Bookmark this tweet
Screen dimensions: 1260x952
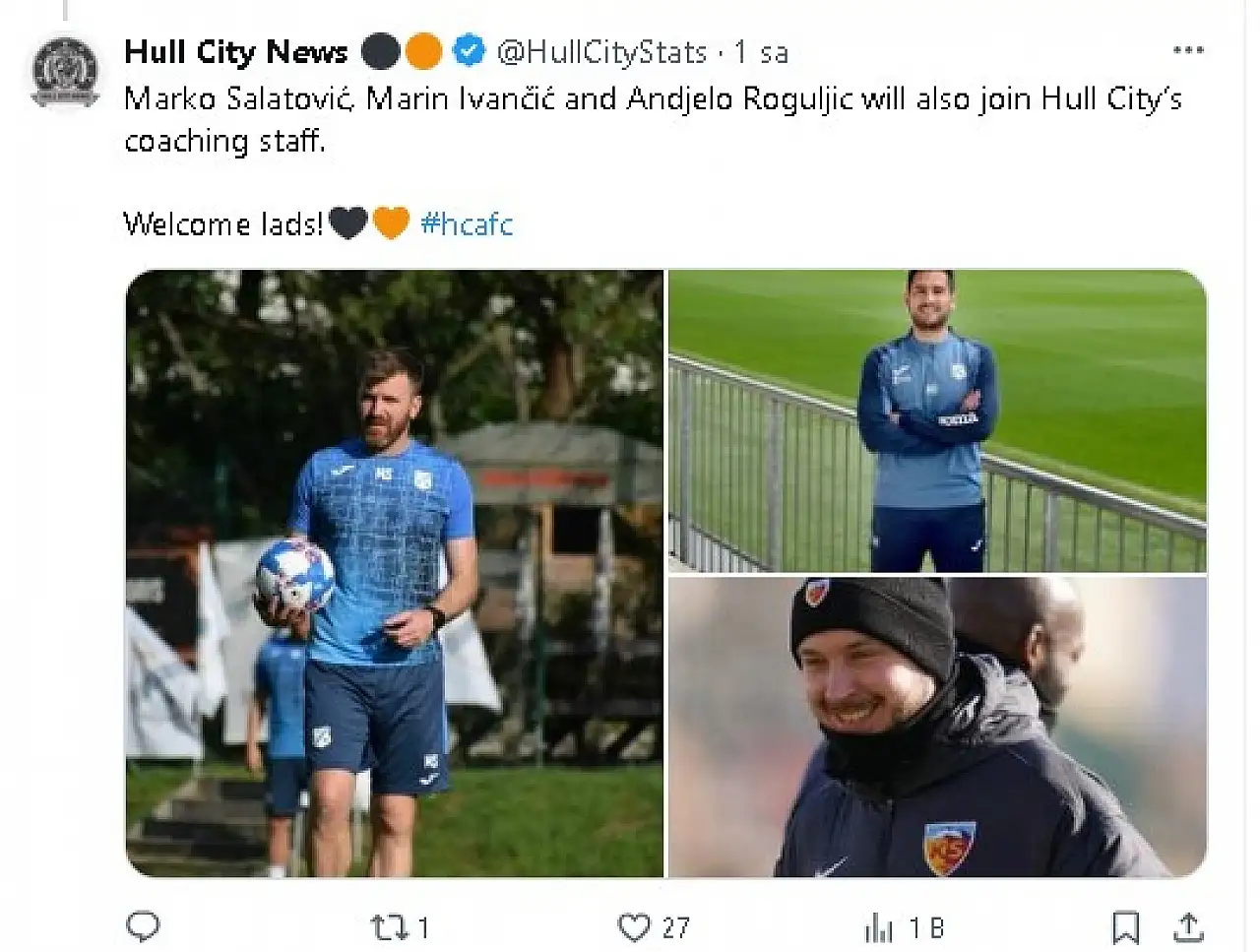[x=1126, y=927]
